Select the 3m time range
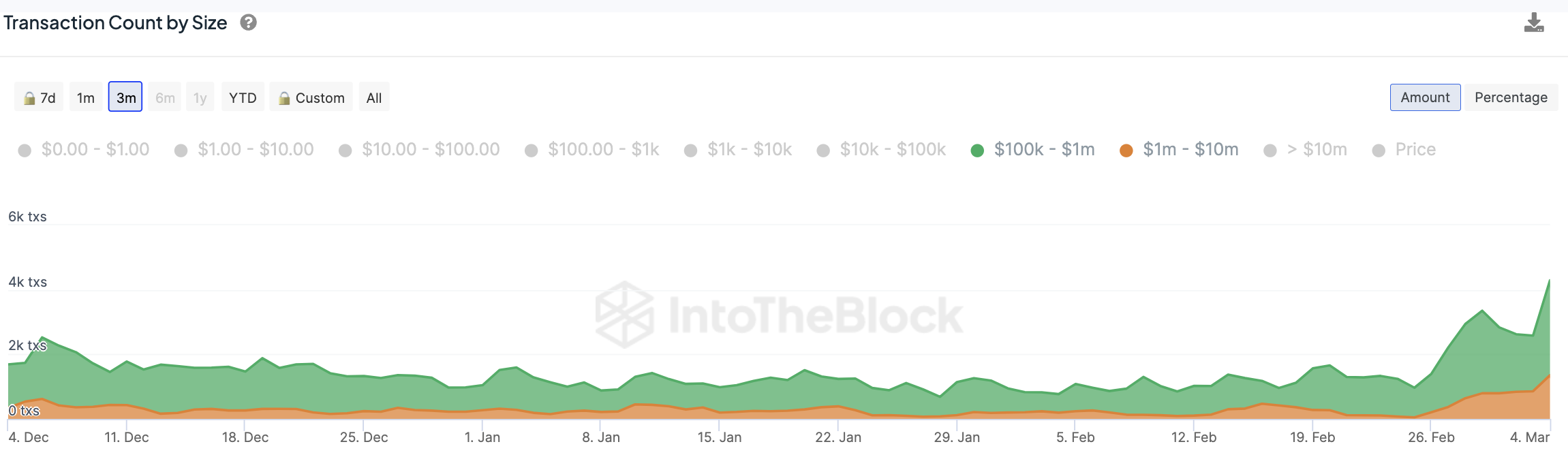The image size is (1568, 472). point(125,97)
